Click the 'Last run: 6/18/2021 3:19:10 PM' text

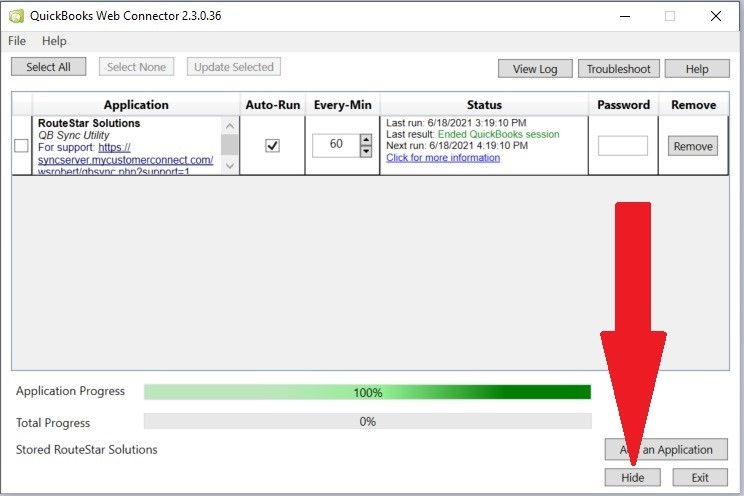point(456,123)
